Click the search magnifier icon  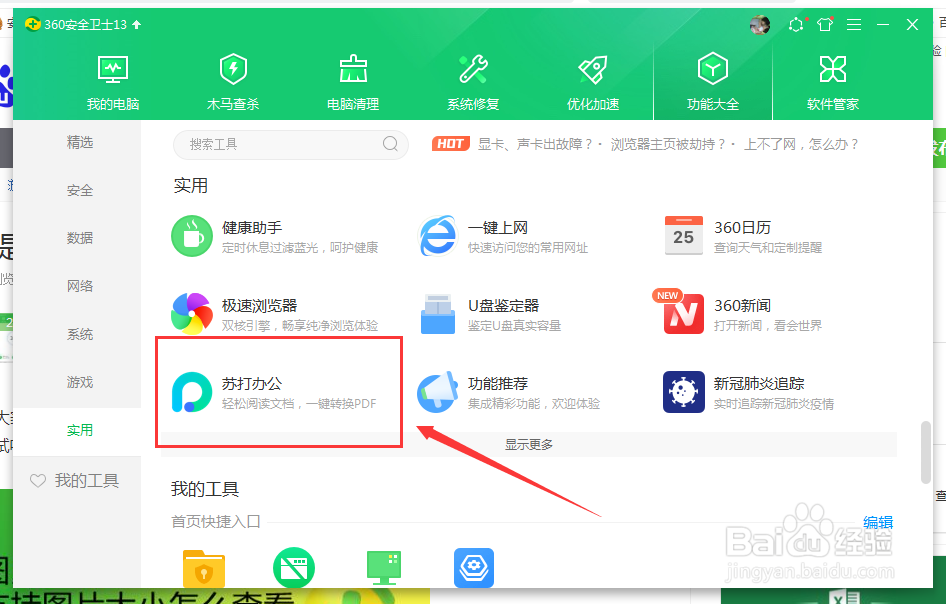pyautogui.click(x=390, y=144)
